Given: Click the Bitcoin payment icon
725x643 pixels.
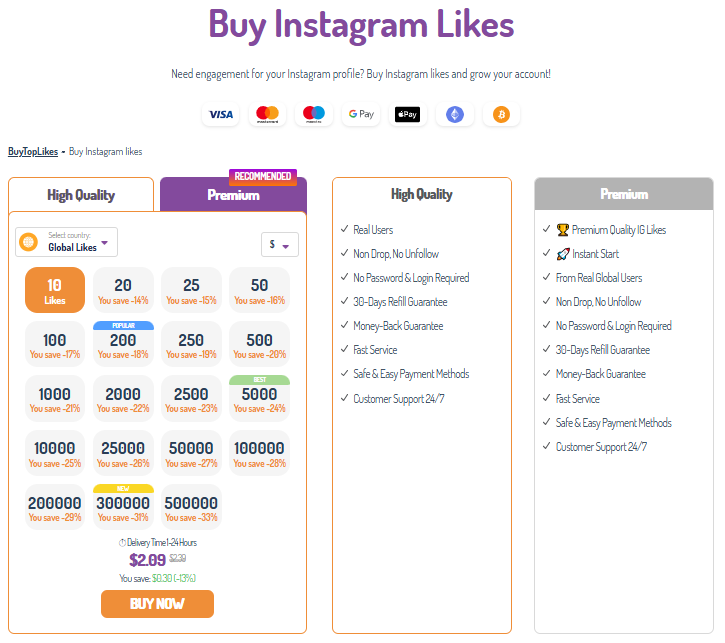Looking at the screenshot, I should coord(501,115).
